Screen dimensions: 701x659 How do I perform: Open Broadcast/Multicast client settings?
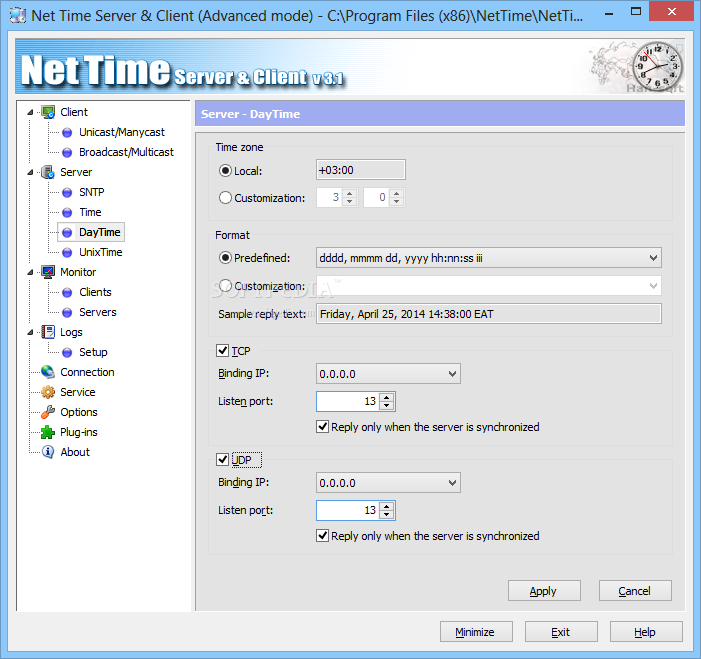(126, 152)
